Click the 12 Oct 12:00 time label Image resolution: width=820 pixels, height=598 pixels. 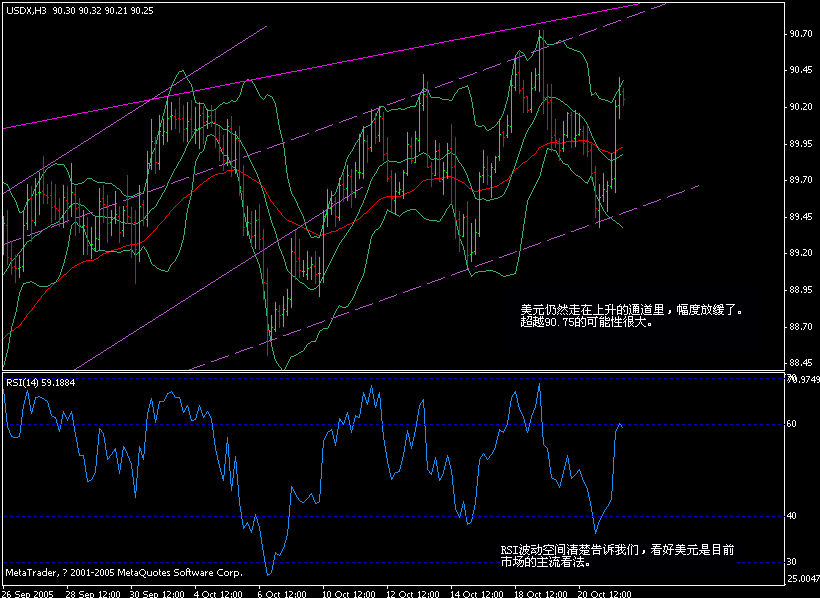[413, 594]
